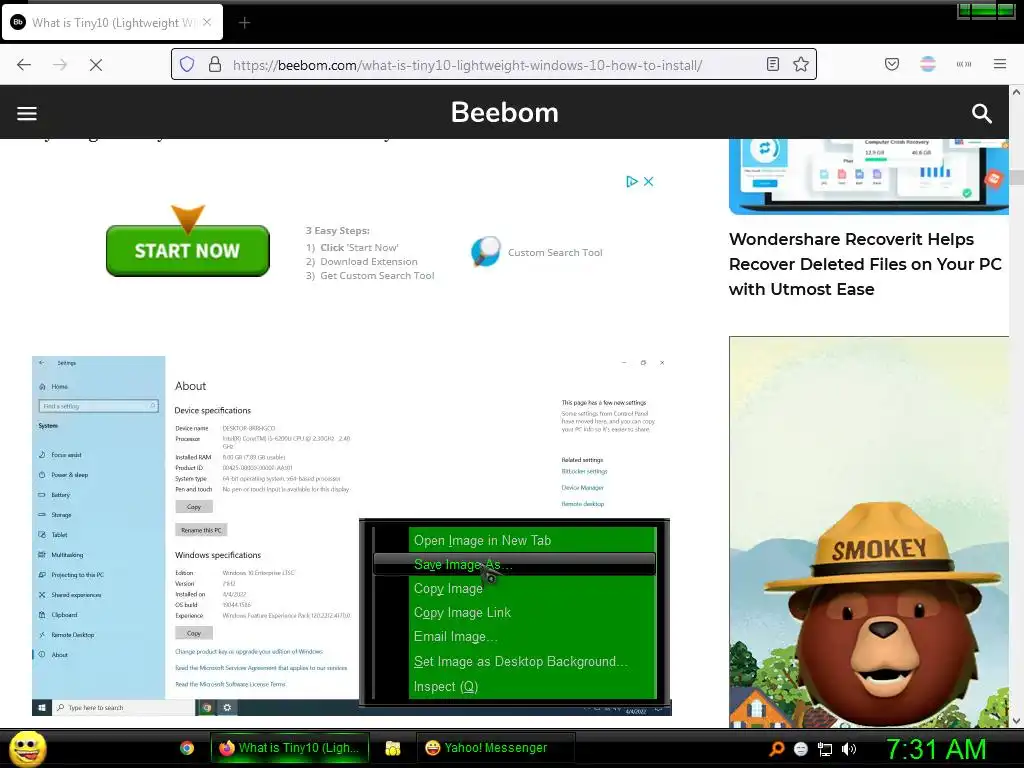Save page to Pocket
Screen dimensions: 1024x768
891,64
